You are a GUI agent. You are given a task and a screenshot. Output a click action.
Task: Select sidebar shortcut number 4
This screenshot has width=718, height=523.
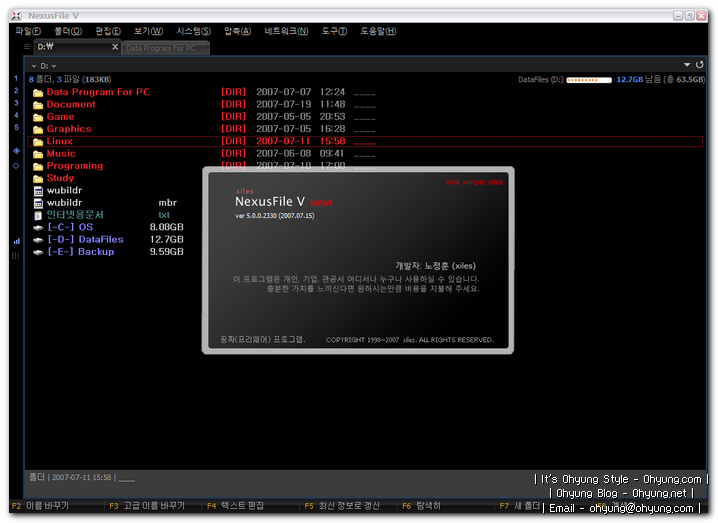[x=16, y=115]
